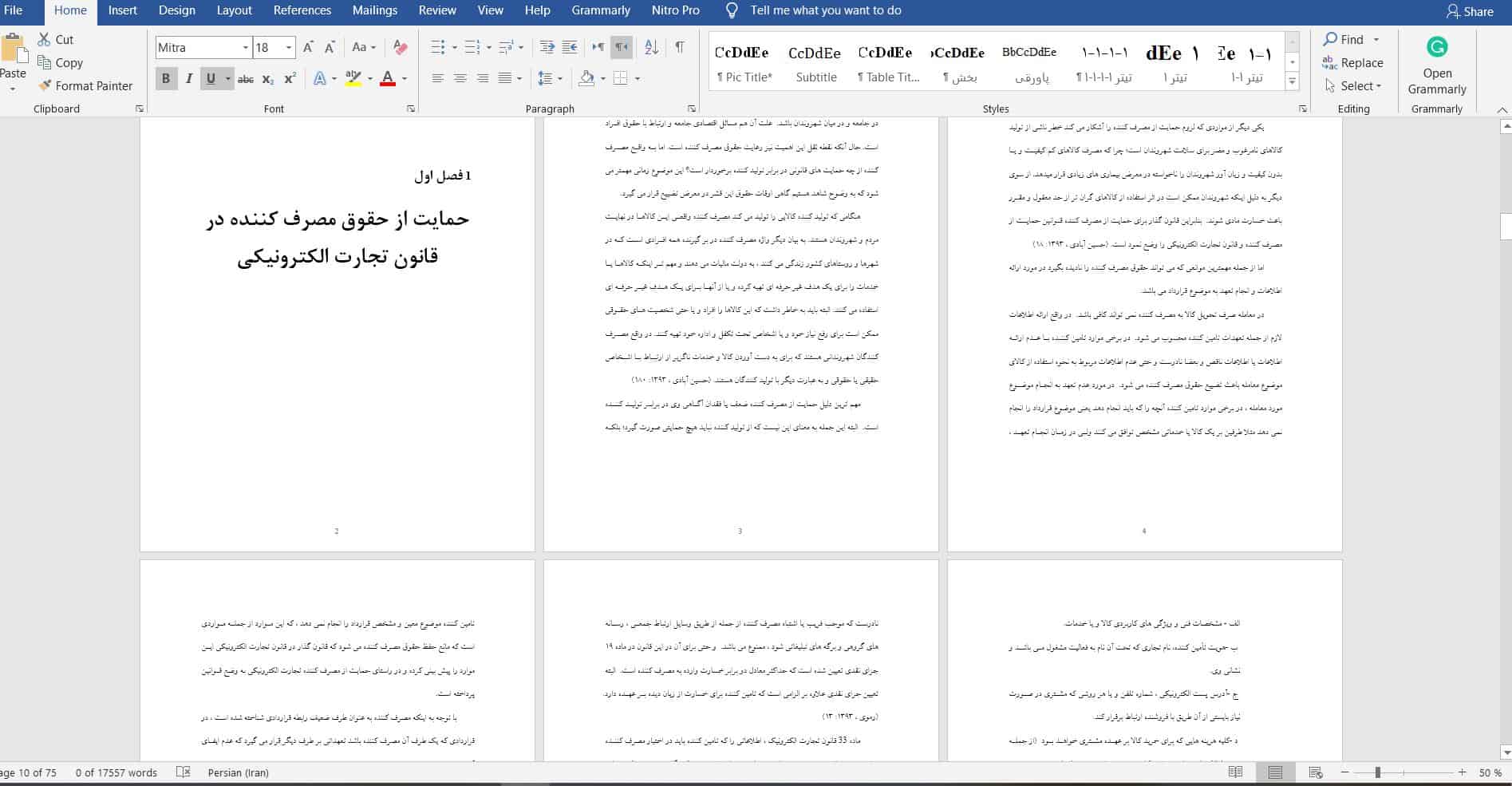Open the File menu
This screenshot has width=1512, height=786.
pyautogui.click(x=14, y=10)
